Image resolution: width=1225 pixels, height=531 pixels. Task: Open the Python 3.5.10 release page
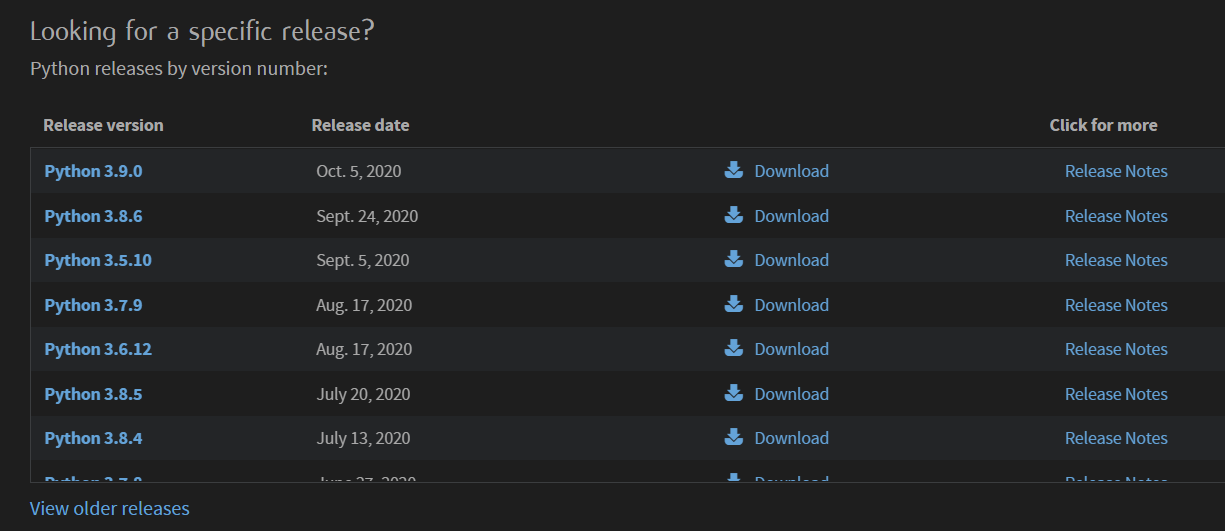click(98, 260)
